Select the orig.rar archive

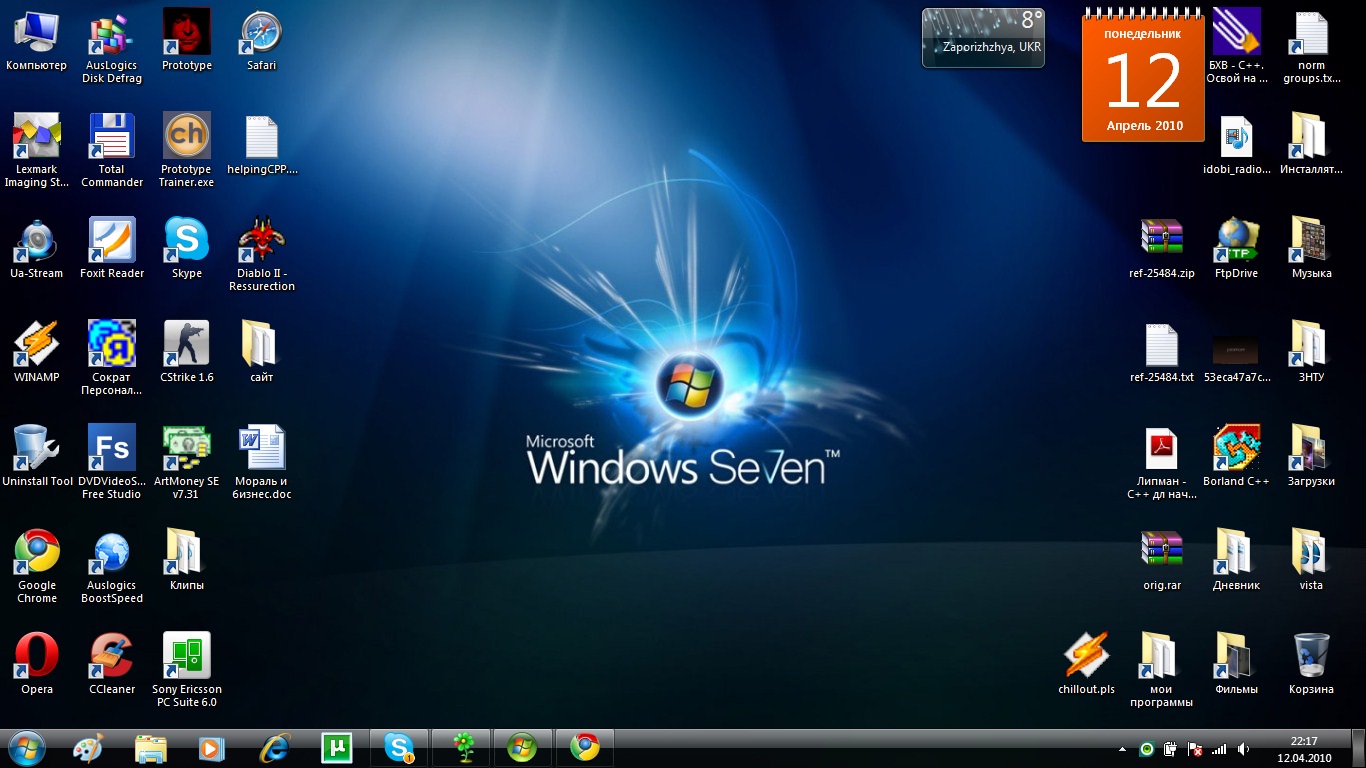point(1162,560)
